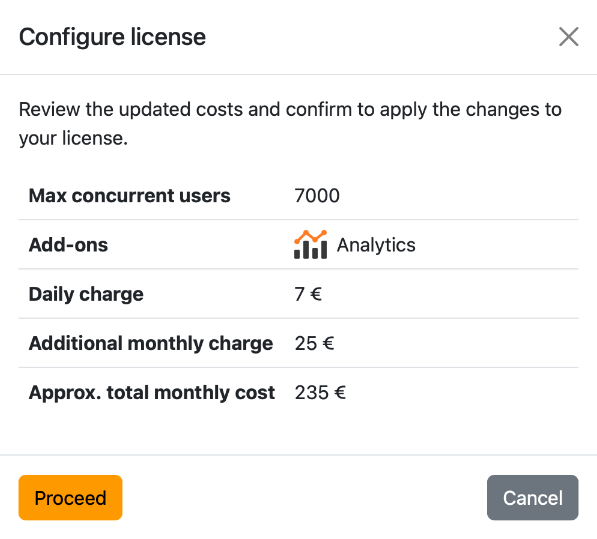Click the word 'license' in description
The height and width of the screenshot is (539, 597).
point(94,138)
